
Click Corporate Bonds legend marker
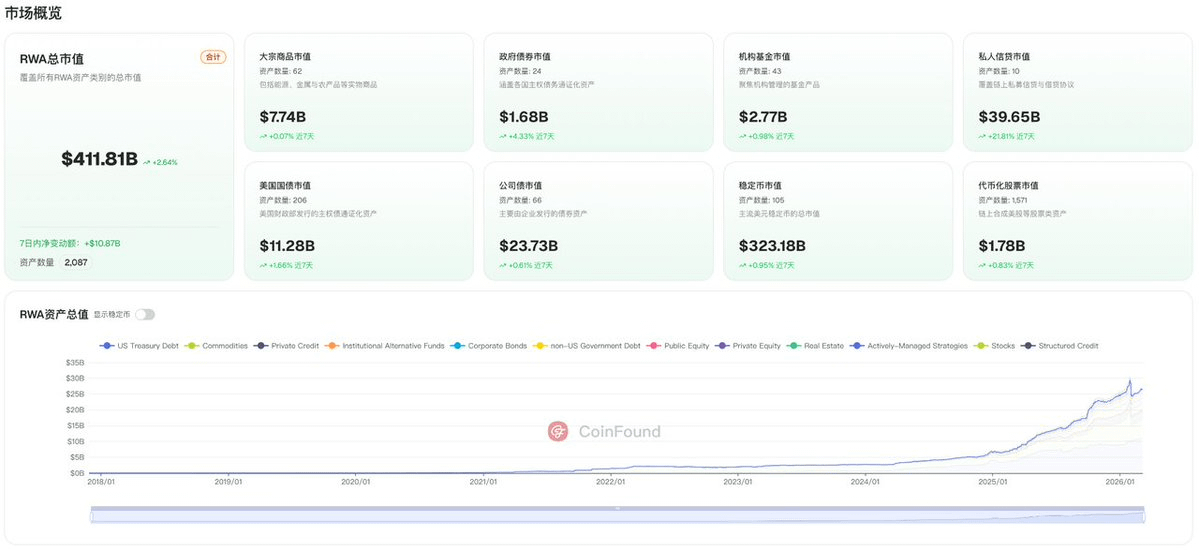coord(458,345)
